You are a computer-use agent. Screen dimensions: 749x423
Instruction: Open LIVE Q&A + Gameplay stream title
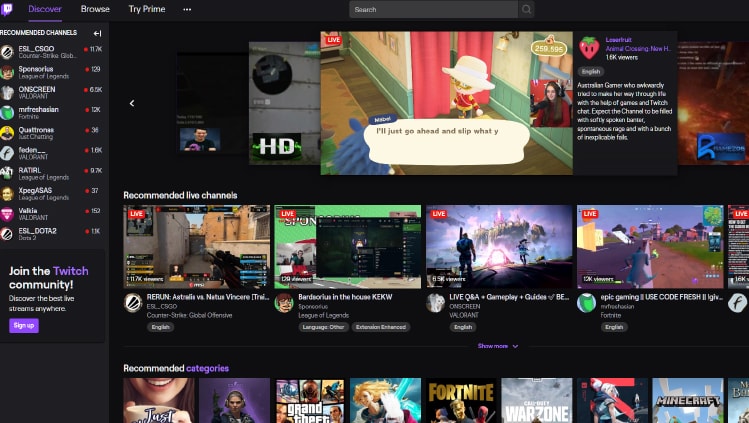509,297
